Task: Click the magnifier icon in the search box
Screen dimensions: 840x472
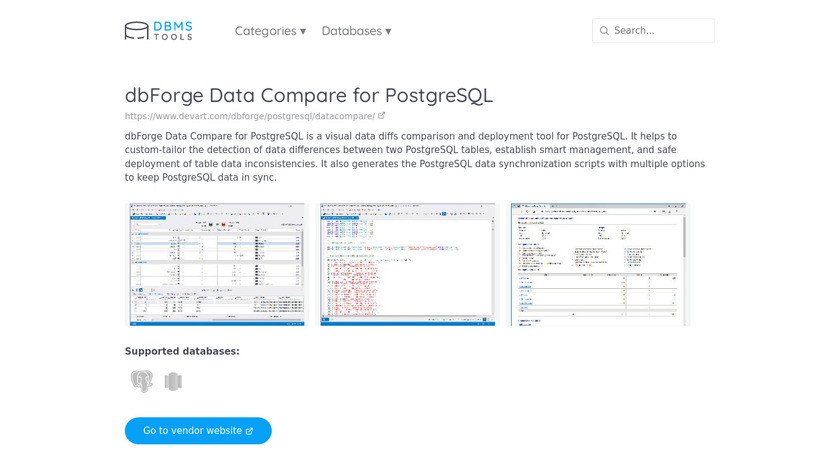Action: click(604, 31)
